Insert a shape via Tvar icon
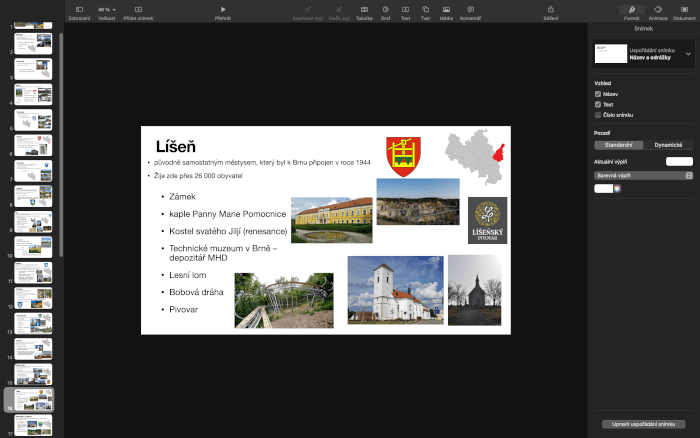Screen dimensions: 700x438 pyautogui.click(x=425, y=9)
